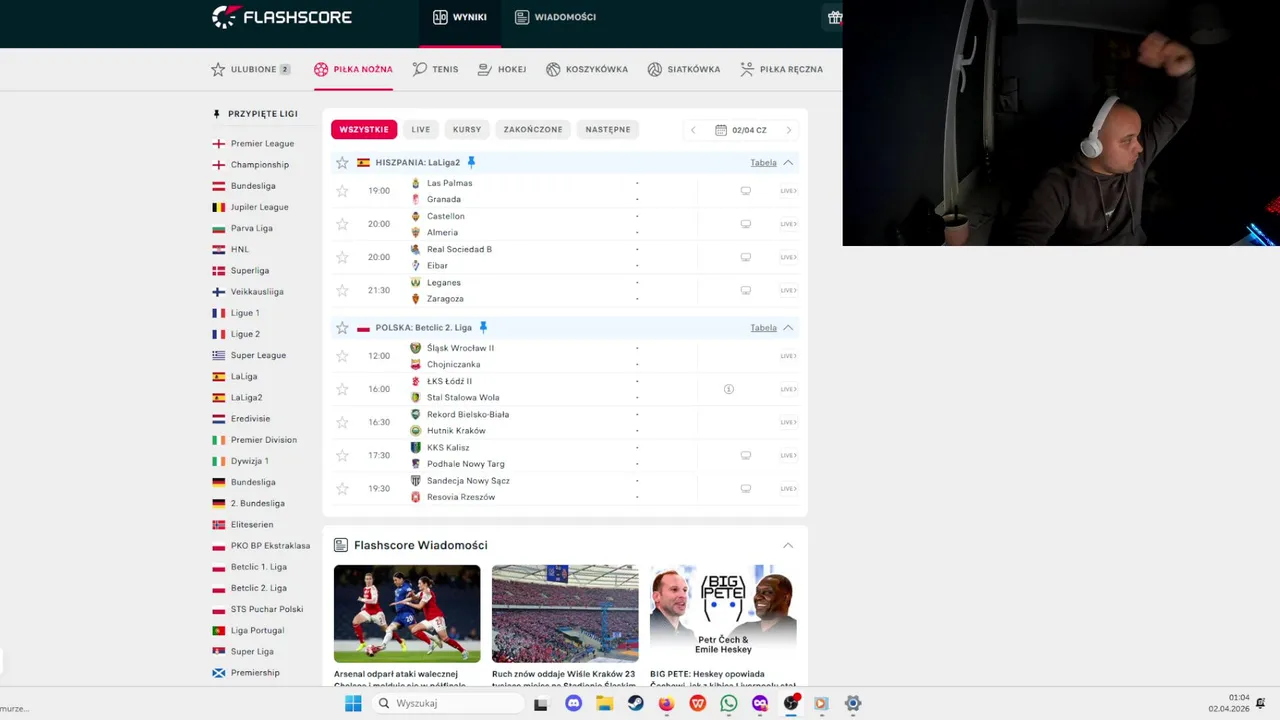Filter matches by Następne
The image size is (1280, 720).
608,129
